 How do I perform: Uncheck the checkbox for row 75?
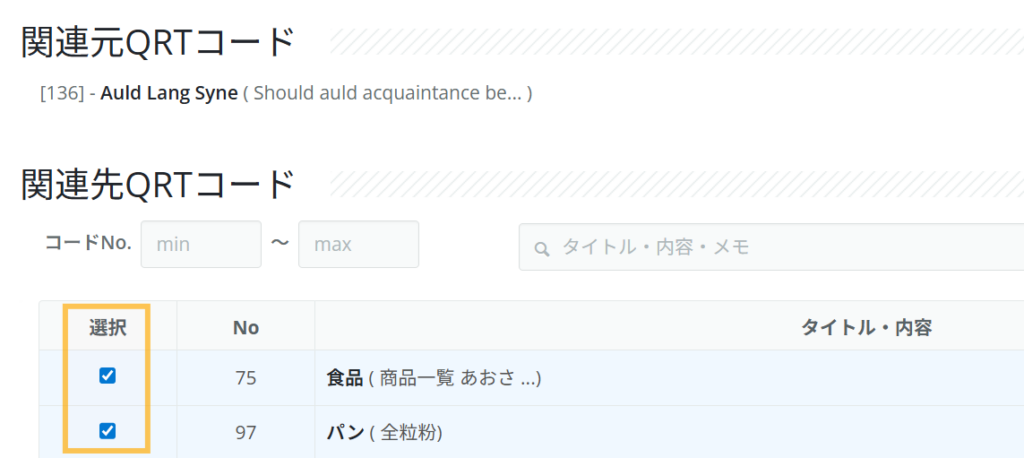click(x=107, y=375)
